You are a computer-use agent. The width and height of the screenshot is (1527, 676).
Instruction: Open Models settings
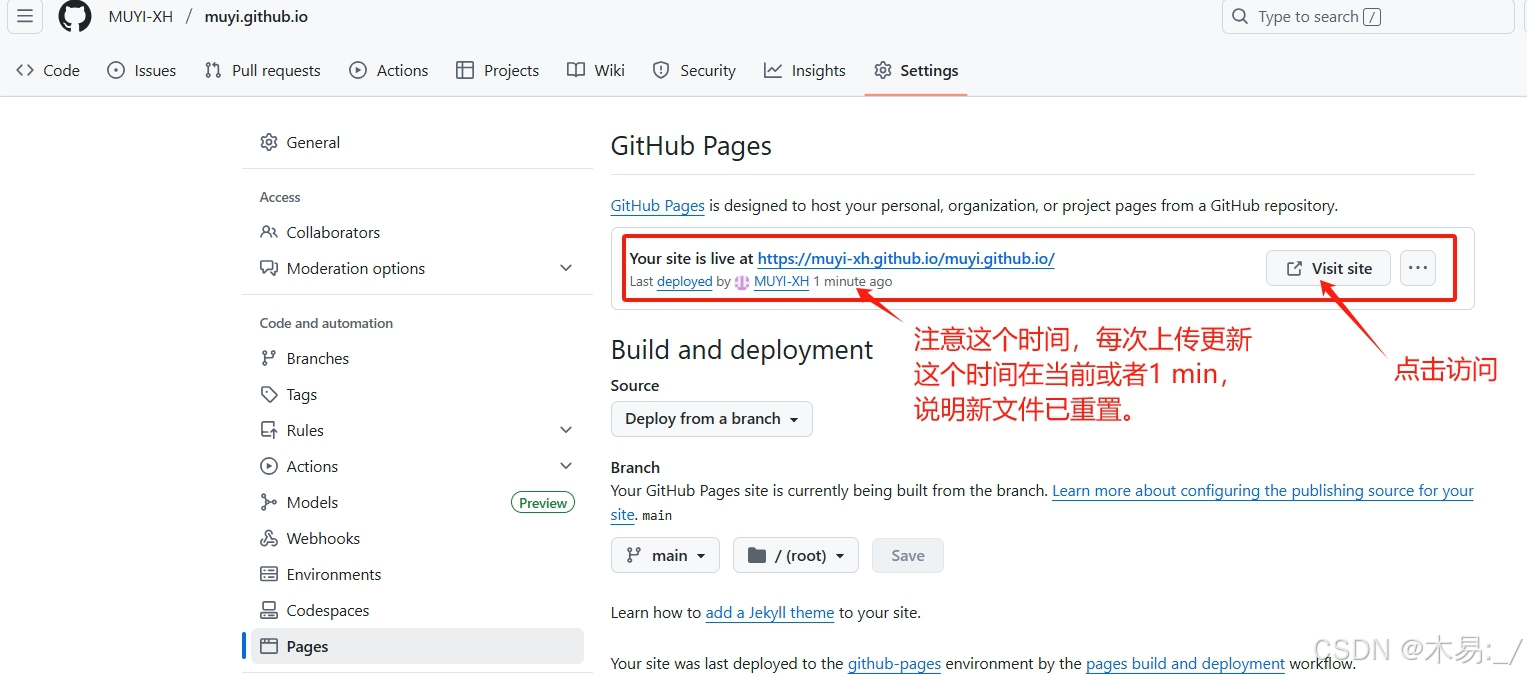click(x=417, y=502)
